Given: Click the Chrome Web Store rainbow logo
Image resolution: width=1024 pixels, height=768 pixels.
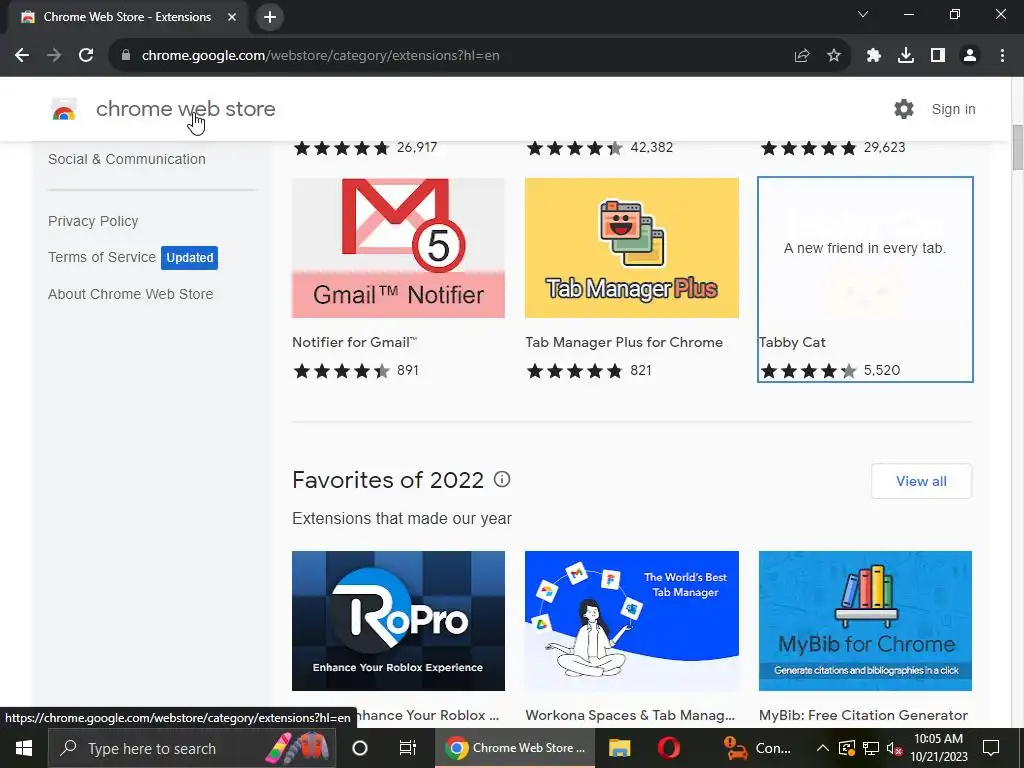Looking at the screenshot, I should tap(64, 110).
